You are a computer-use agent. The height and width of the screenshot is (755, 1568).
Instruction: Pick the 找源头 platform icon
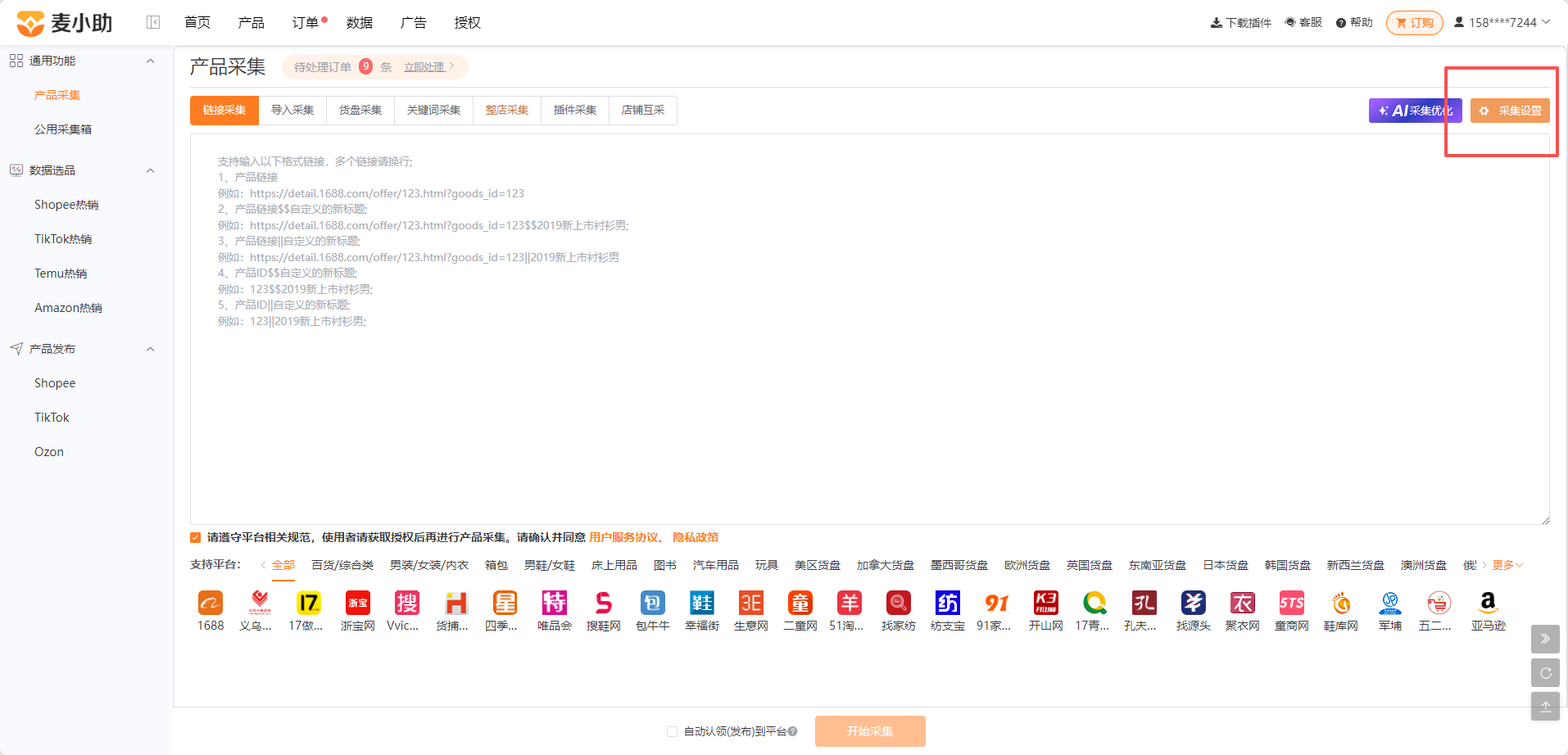click(x=1194, y=604)
